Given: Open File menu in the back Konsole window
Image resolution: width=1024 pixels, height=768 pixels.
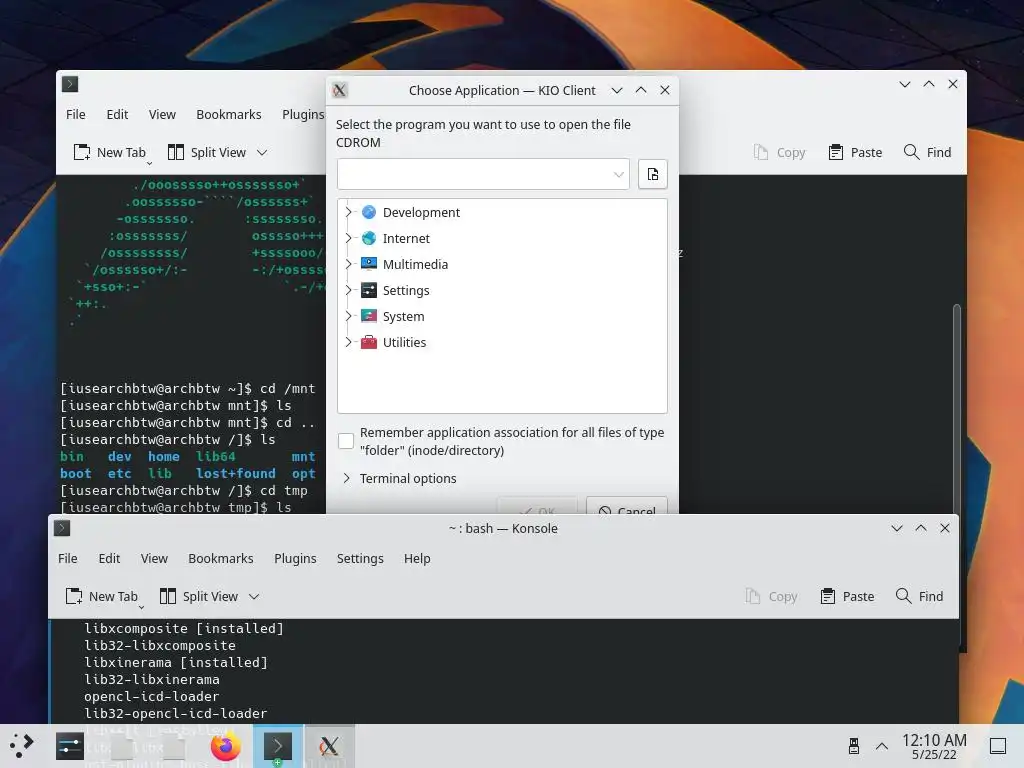Looking at the screenshot, I should (x=76, y=114).
